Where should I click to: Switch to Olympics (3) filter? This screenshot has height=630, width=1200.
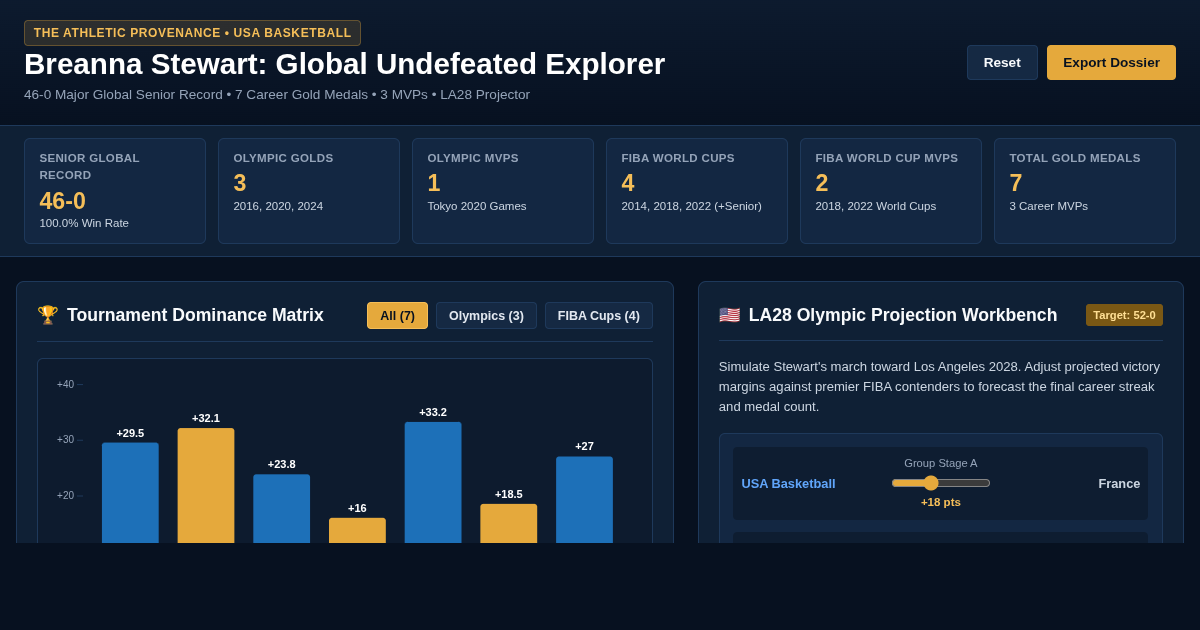point(486,316)
